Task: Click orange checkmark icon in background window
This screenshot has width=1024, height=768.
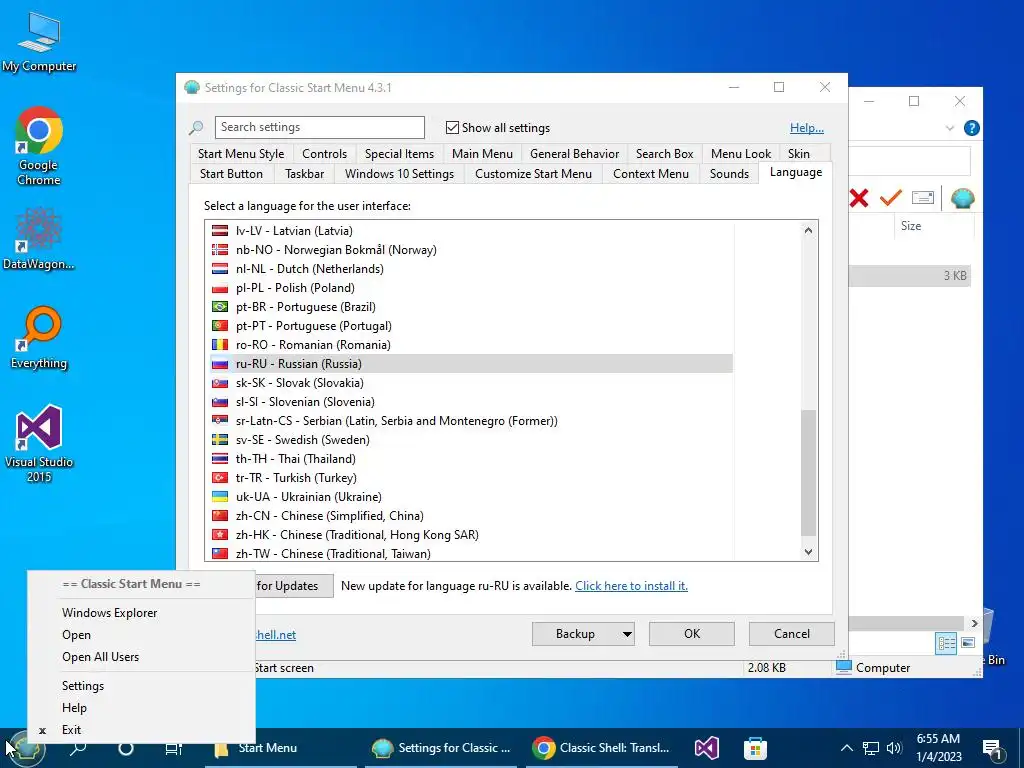Action: tap(890, 197)
